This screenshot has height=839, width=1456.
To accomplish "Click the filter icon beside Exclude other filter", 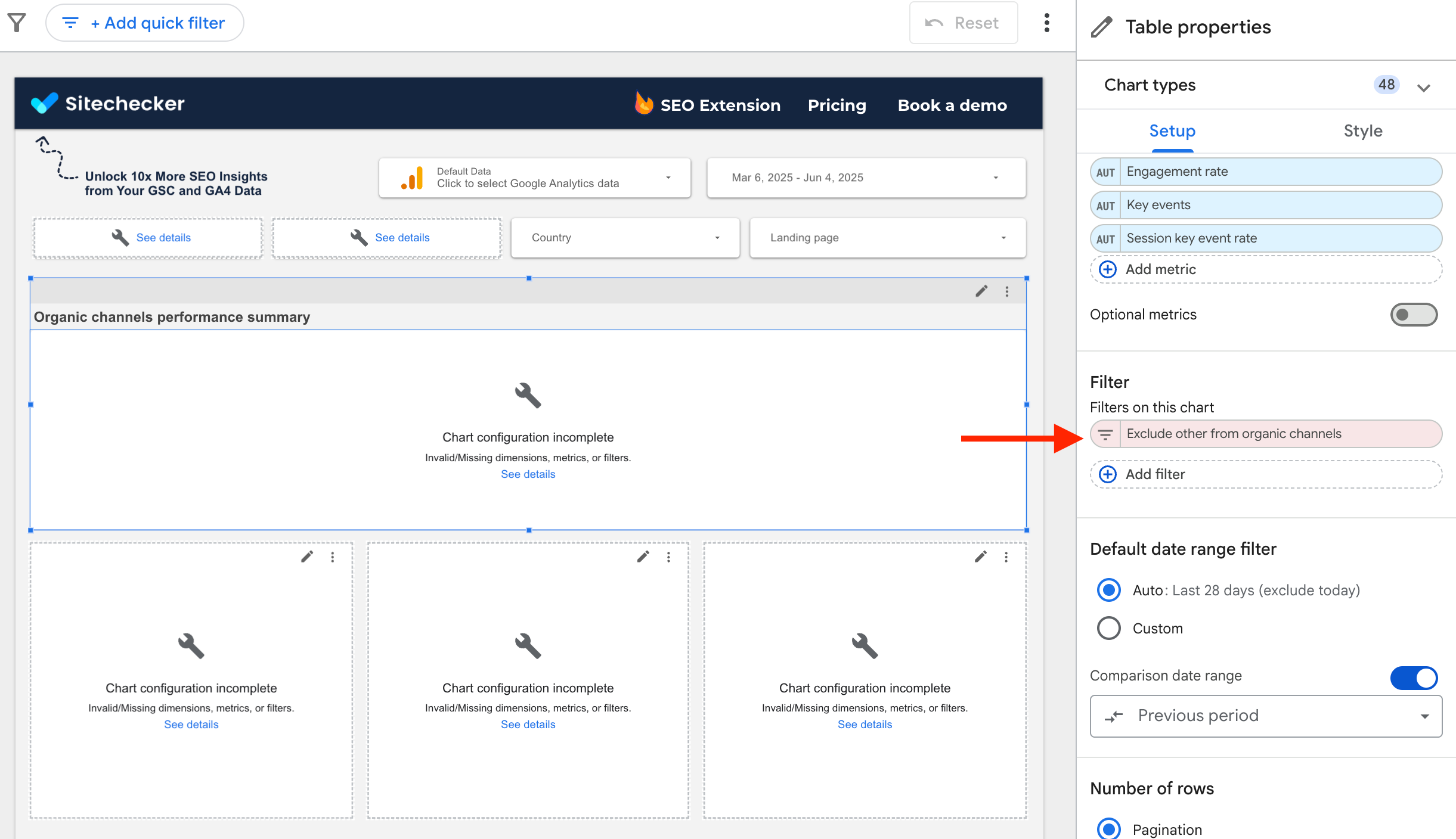I will (x=1105, y=434).
